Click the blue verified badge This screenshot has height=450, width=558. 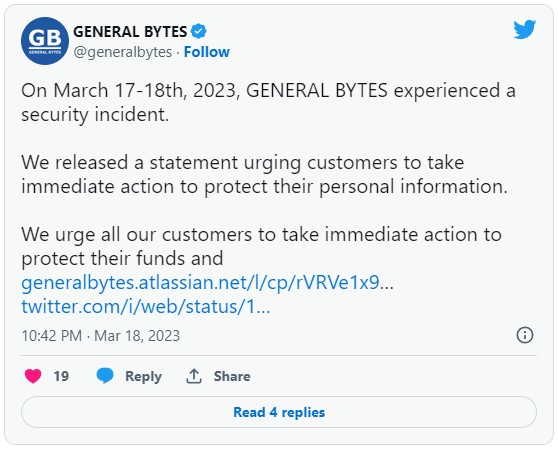click(x=199, y=31)
